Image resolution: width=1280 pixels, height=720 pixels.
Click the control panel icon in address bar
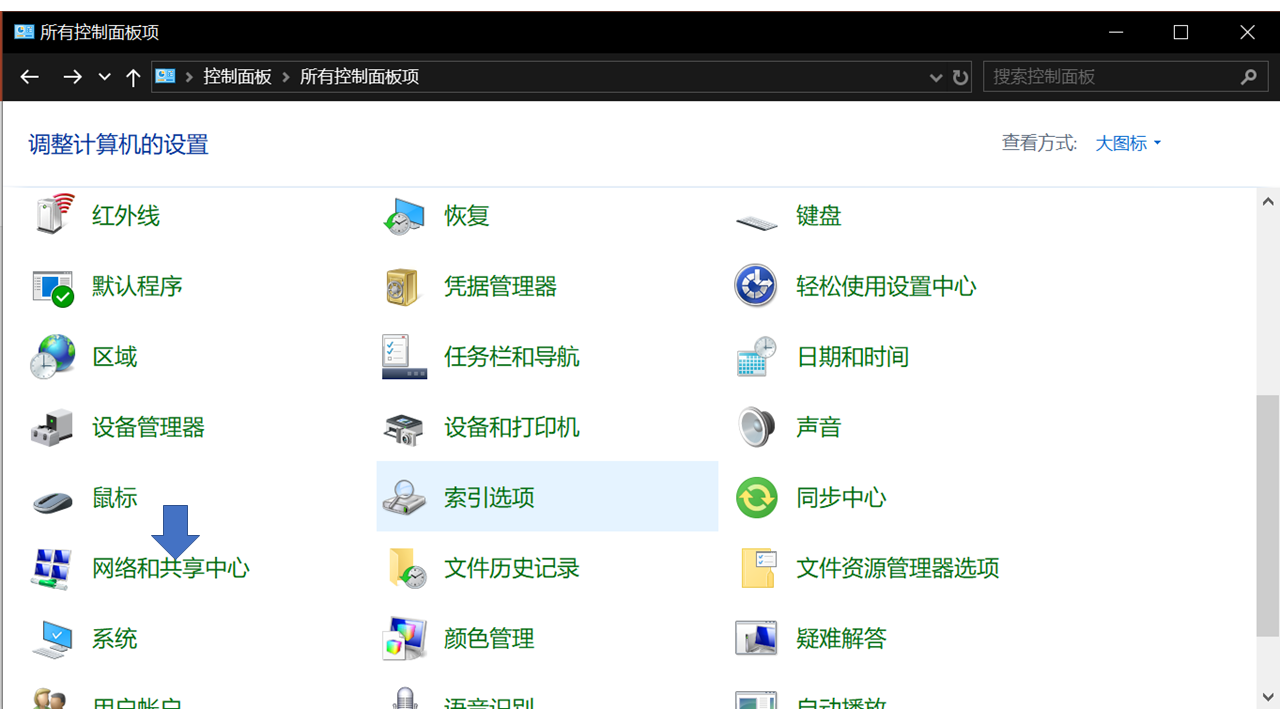point(166,76)
